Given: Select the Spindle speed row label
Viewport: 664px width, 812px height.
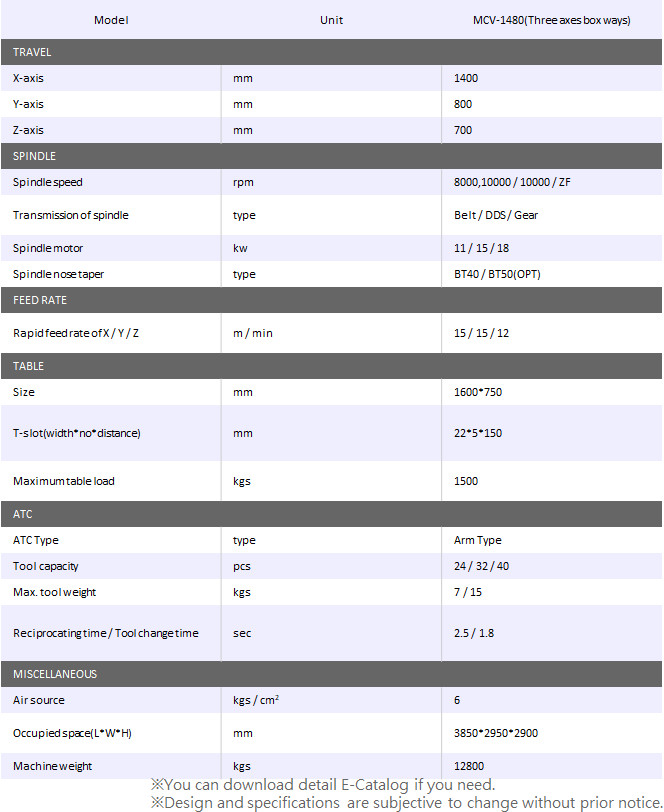Looking at the screenshot, I should coord(48,182).
